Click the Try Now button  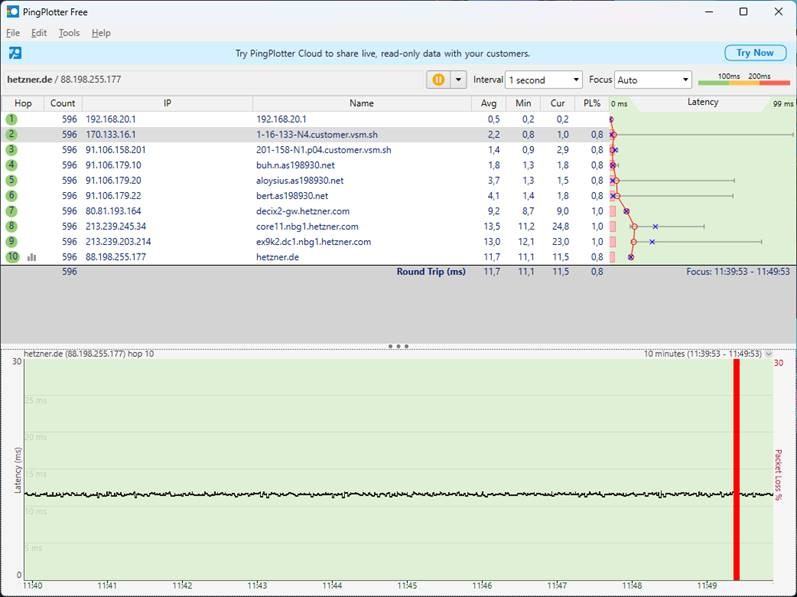click(x=755, y=53)
